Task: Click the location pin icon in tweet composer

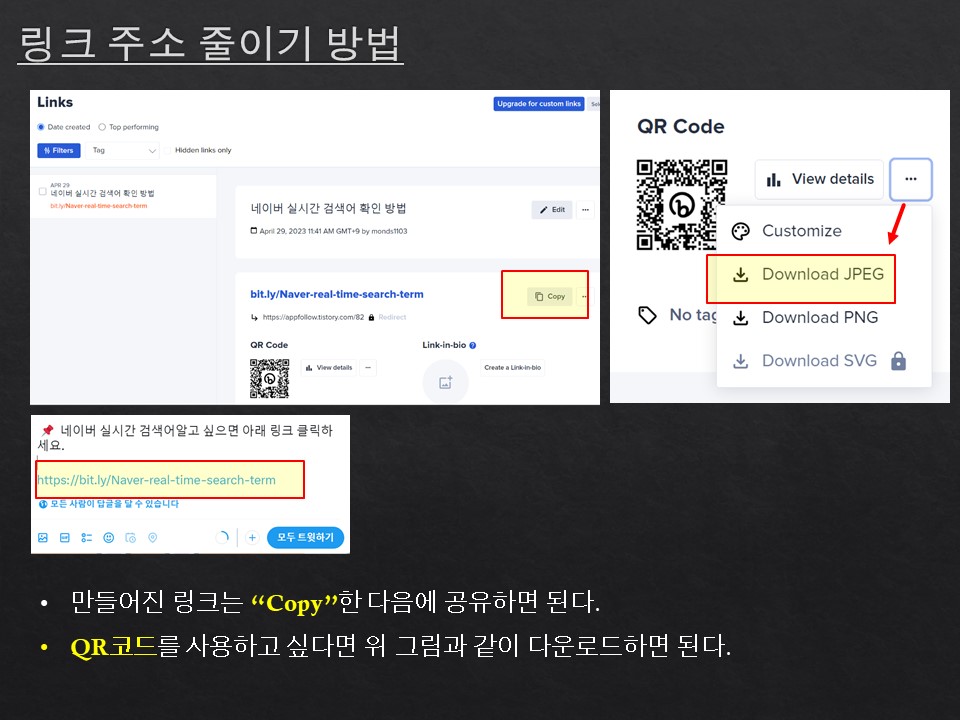Action: (152, 538)
